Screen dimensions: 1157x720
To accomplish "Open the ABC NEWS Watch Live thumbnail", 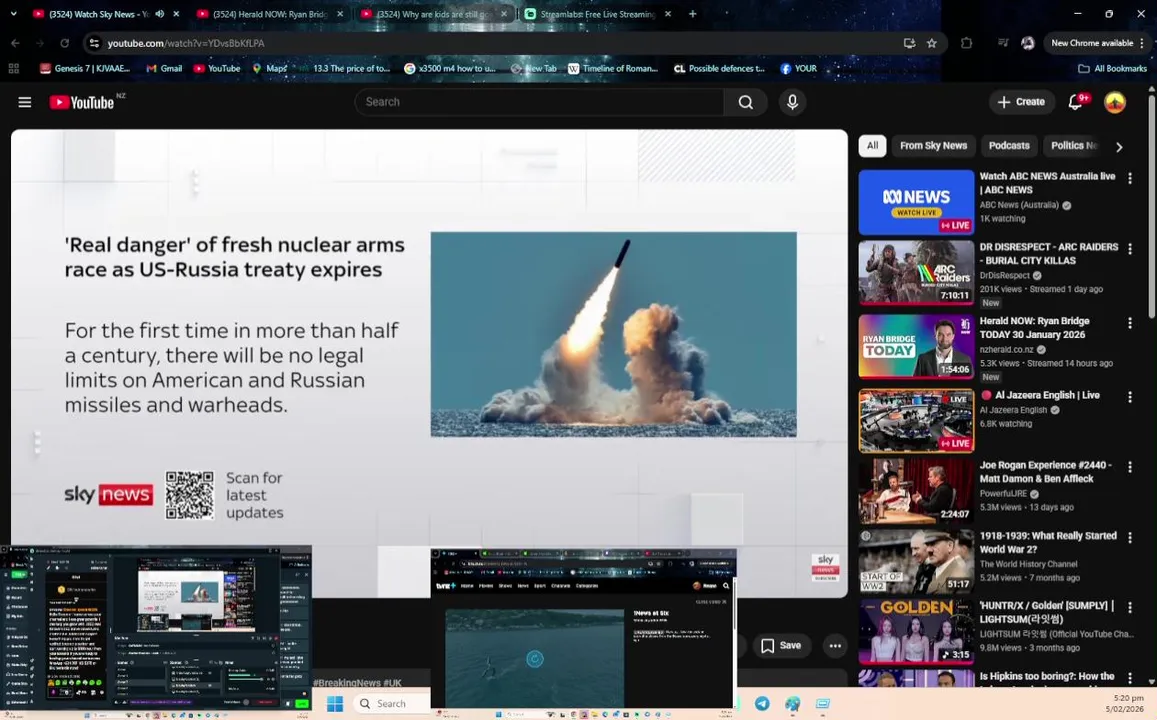I will [916, 202].
